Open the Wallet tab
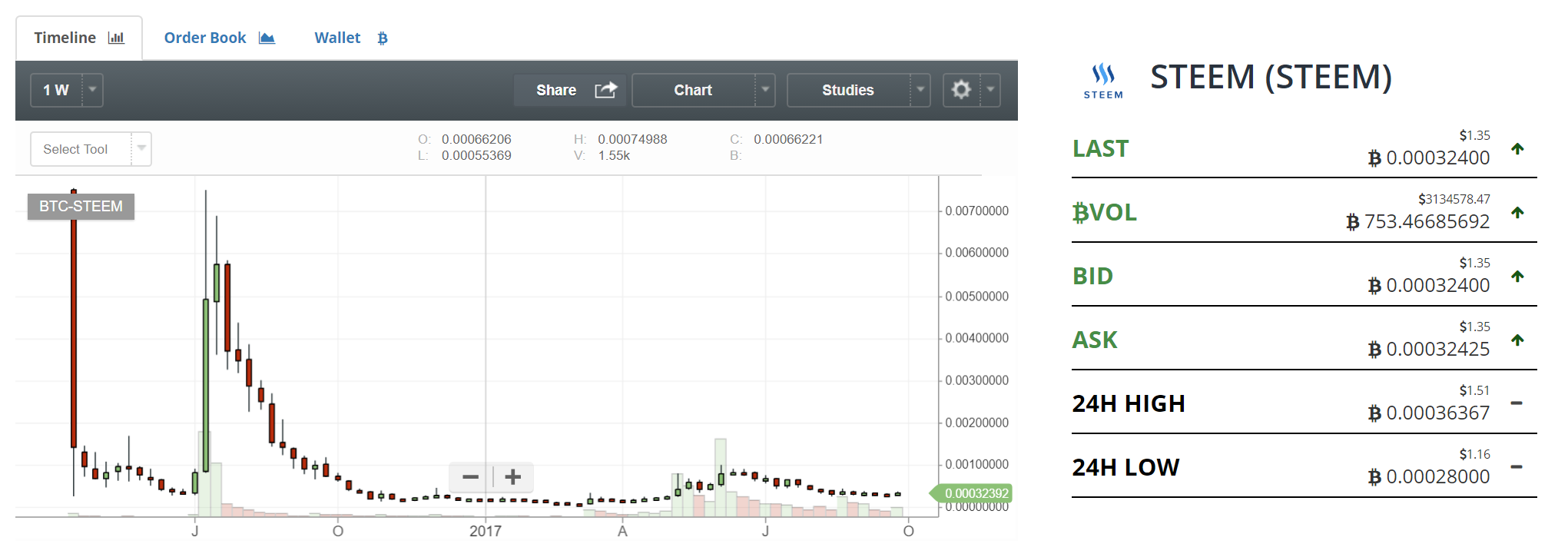This screenshot has width=1568, height=544. point(351,38)
